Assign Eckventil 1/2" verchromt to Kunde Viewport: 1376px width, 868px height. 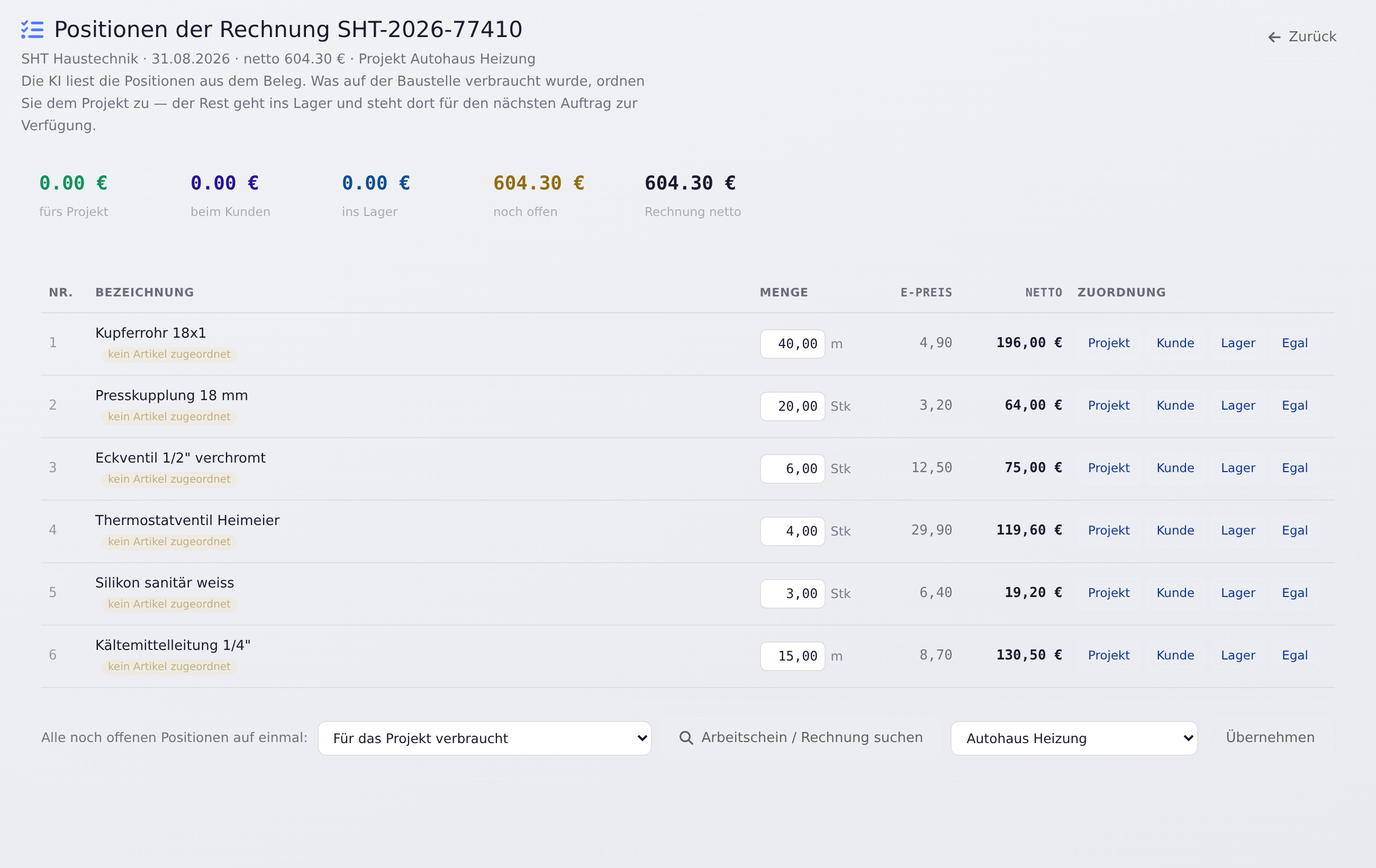[x=1175, y=468]
